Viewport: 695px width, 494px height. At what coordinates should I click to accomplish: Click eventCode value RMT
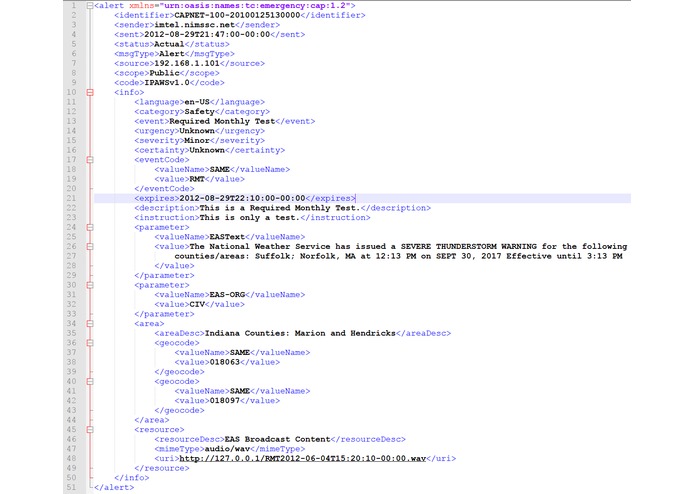click(197, 179)
